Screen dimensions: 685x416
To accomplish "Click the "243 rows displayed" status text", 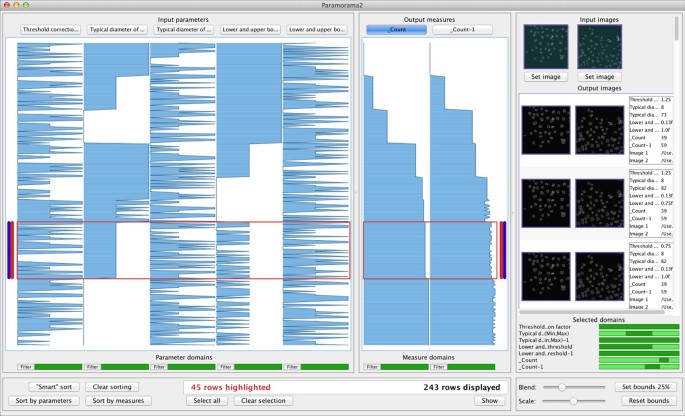I will 462,387.
